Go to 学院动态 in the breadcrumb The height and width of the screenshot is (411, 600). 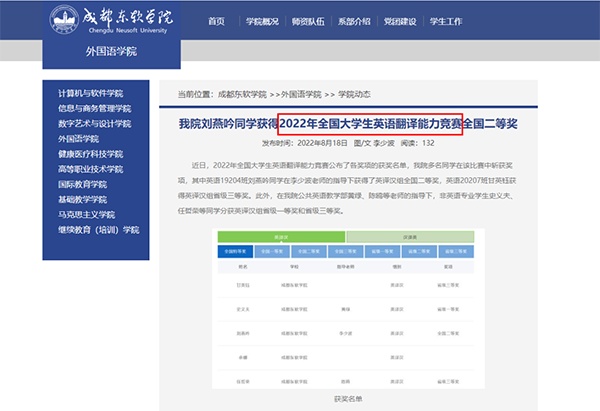pos(354,95)
